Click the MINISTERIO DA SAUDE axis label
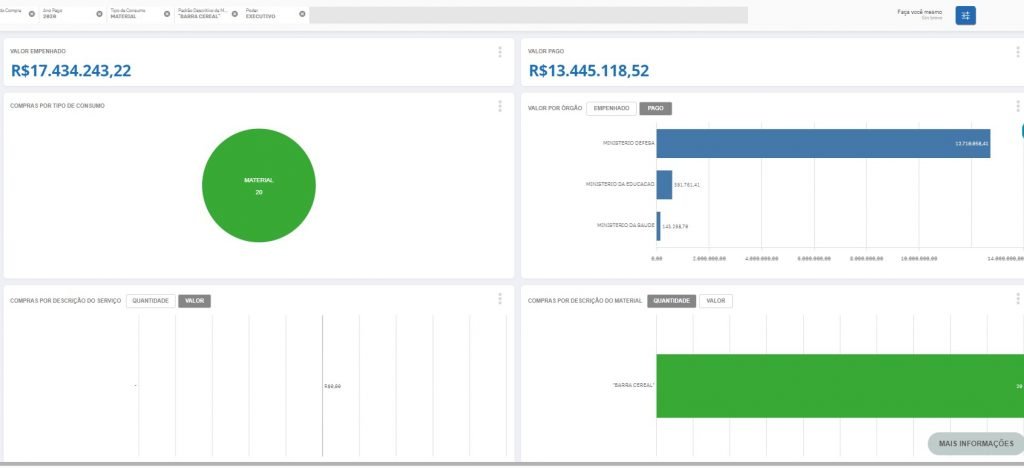 pyautogui.click(x=626, y=225)
